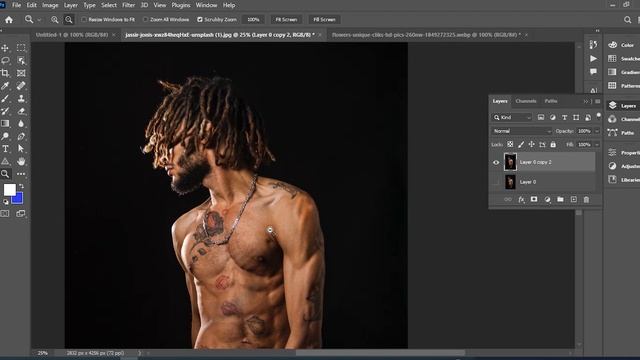The width and height of the screenshot is (640, 360).
Task: Add a layer mask
Action: coord(534,200)
